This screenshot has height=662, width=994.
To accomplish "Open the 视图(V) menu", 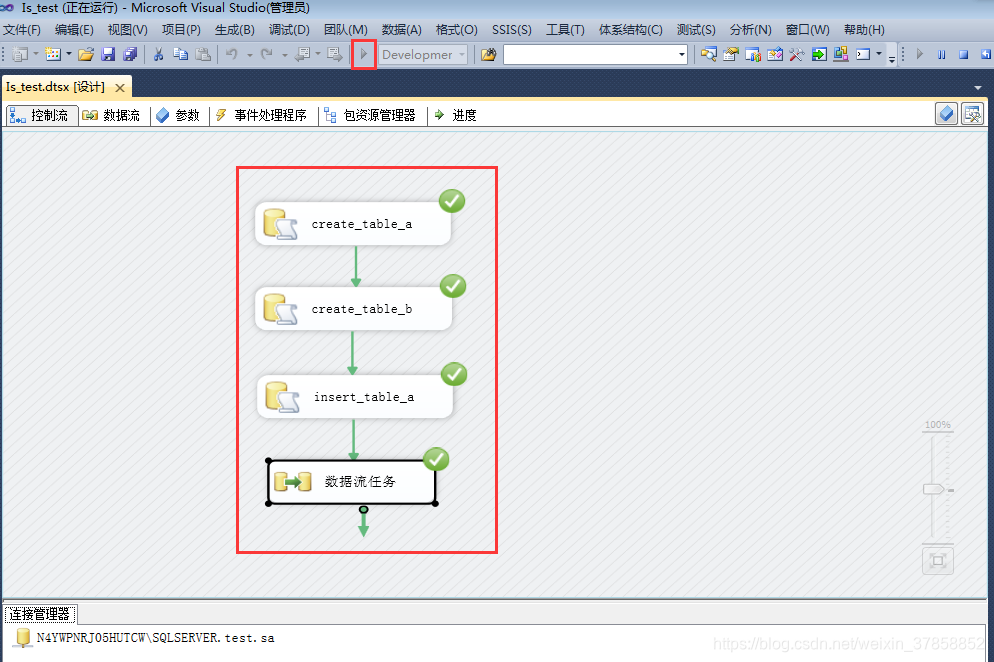I will (127, 30).
